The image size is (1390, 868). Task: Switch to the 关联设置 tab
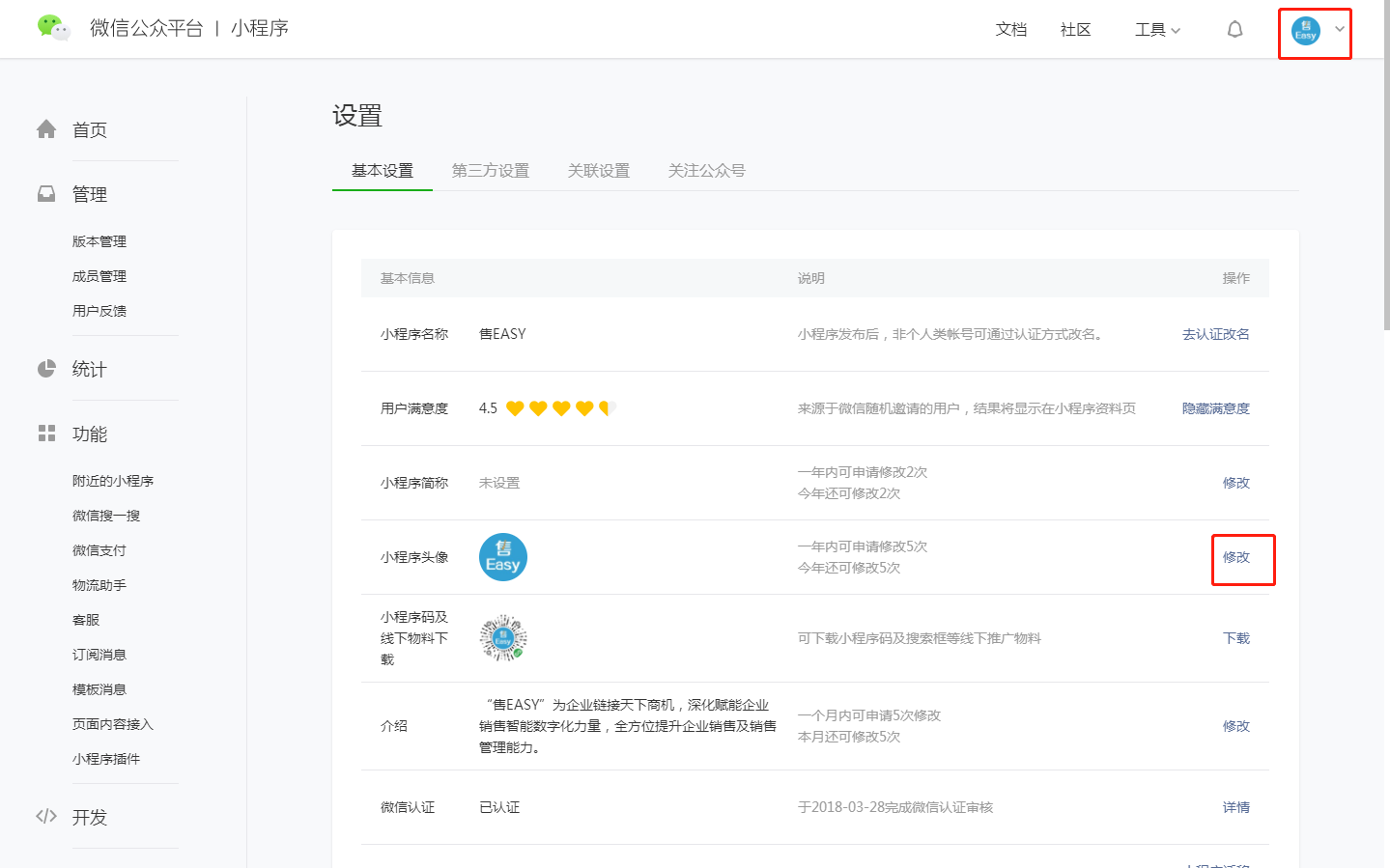click(599, 171)
